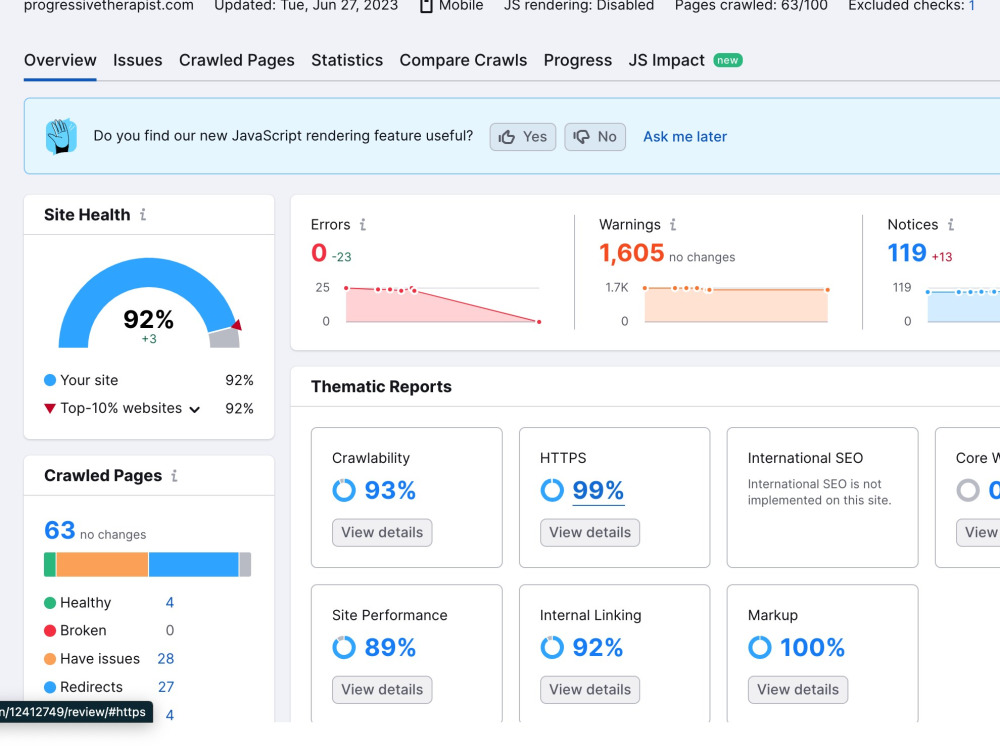This screenshot has height=750, width=1000.
Task: Open the Issues tab
Action: point(138,61)
